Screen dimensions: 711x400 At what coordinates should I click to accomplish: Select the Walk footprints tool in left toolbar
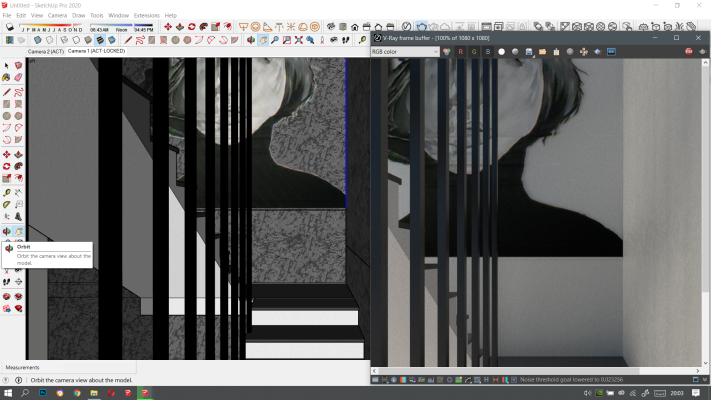[x=6, y=282]
